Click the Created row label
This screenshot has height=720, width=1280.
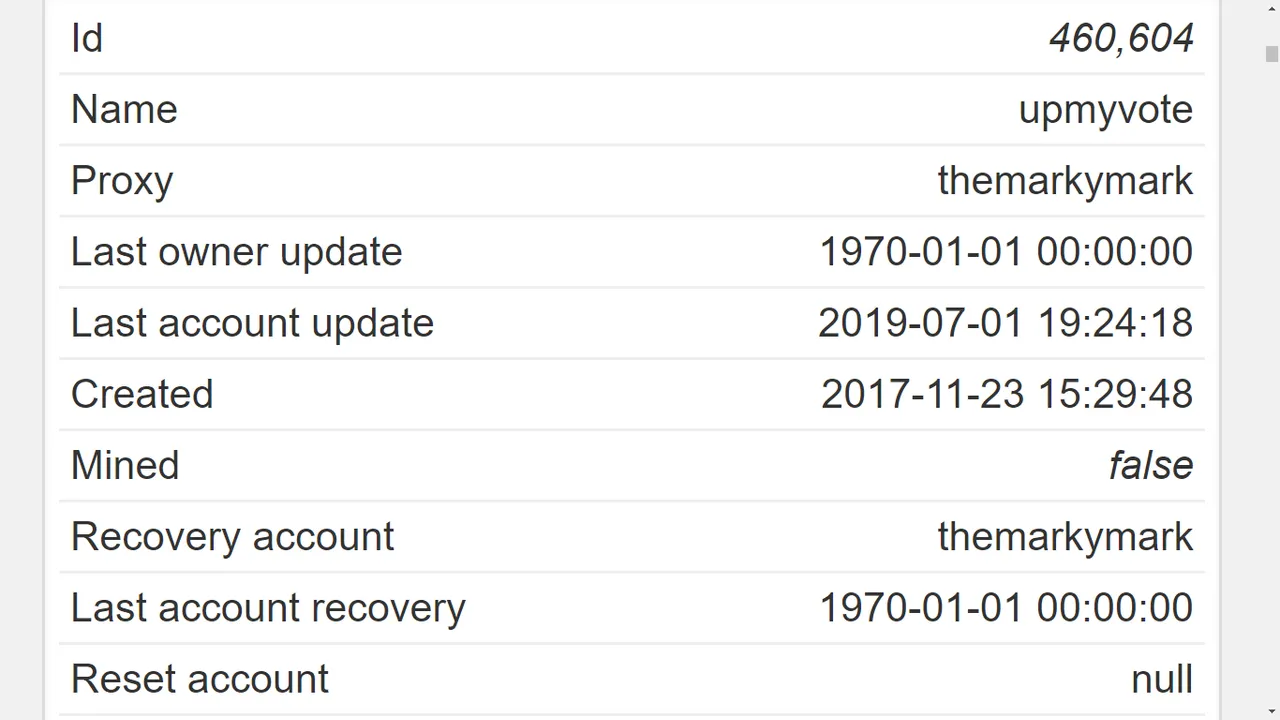coord(142,394)
